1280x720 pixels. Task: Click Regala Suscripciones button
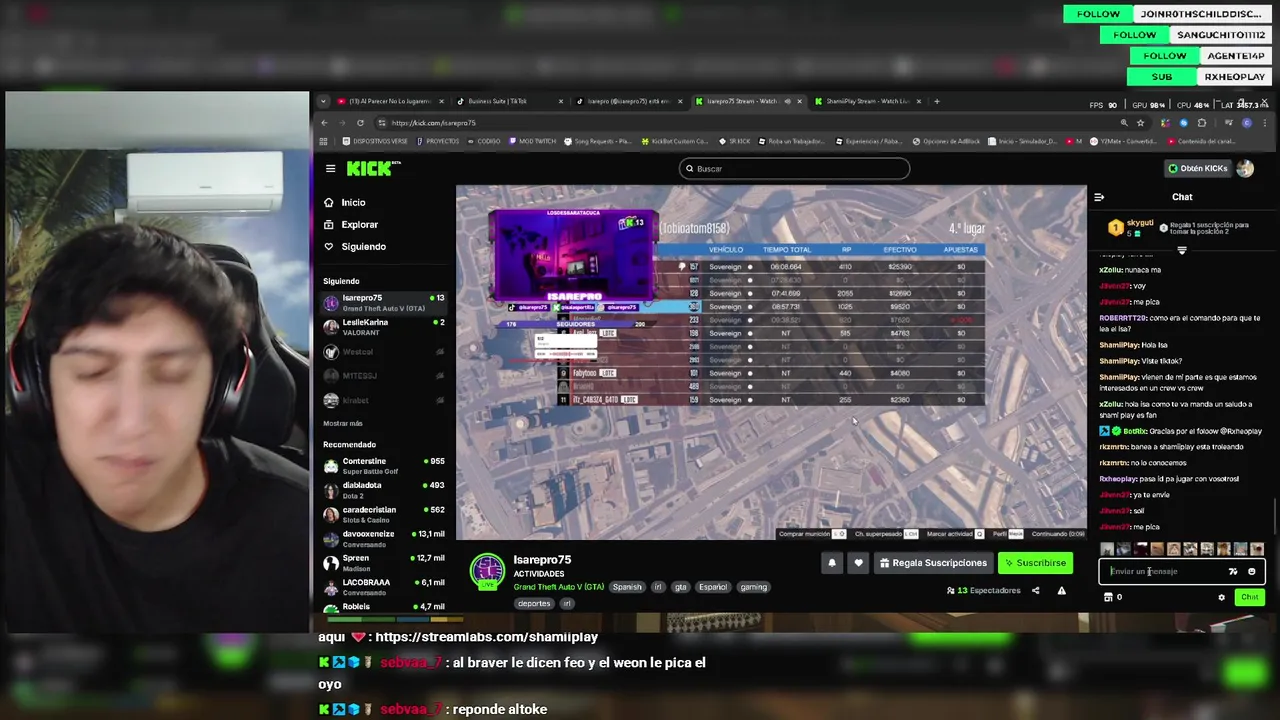pos(933,563)
